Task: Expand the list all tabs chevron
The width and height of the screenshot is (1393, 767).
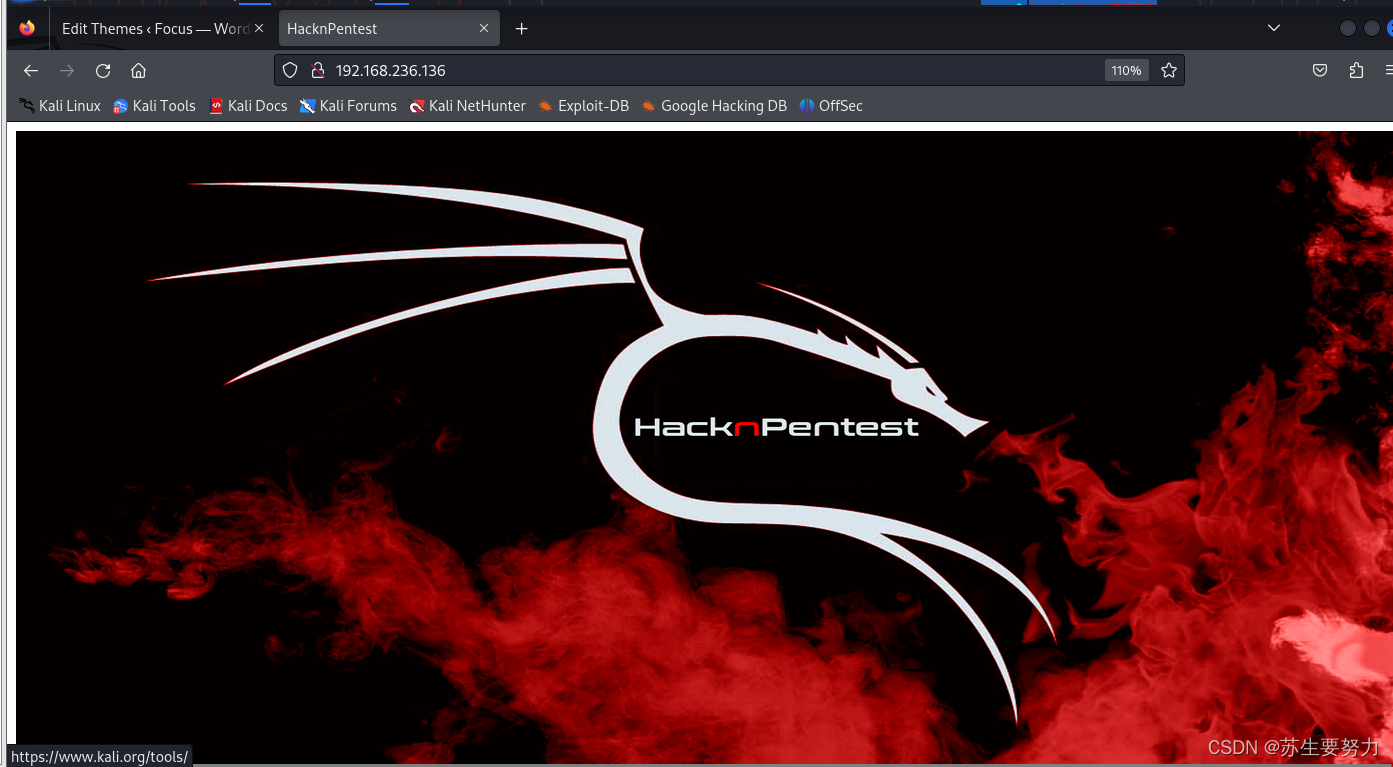Action: click(1274, 28)
